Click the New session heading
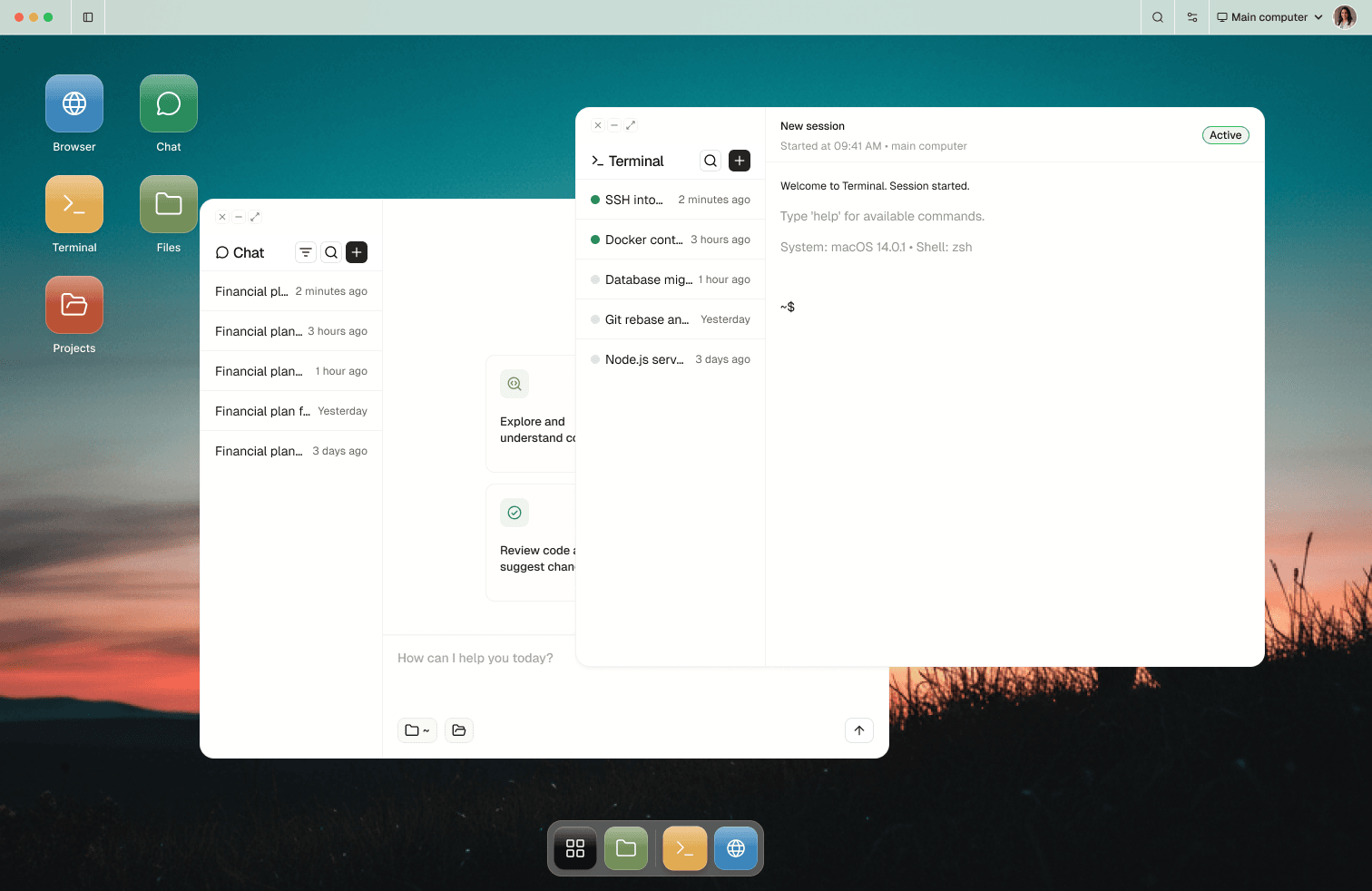1372x891 pixels. click(812, 126)
